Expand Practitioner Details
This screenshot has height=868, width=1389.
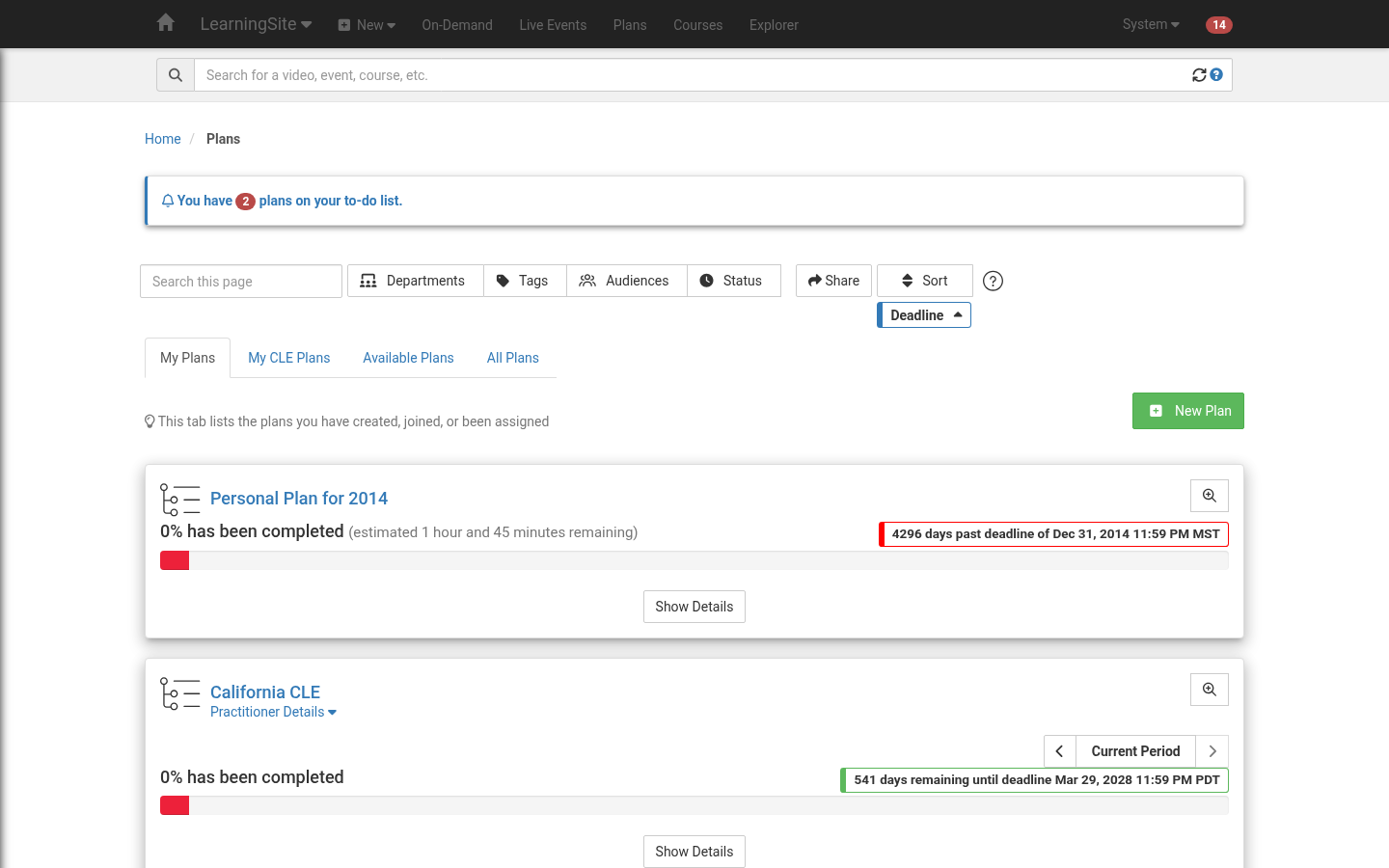pos(273,712)
